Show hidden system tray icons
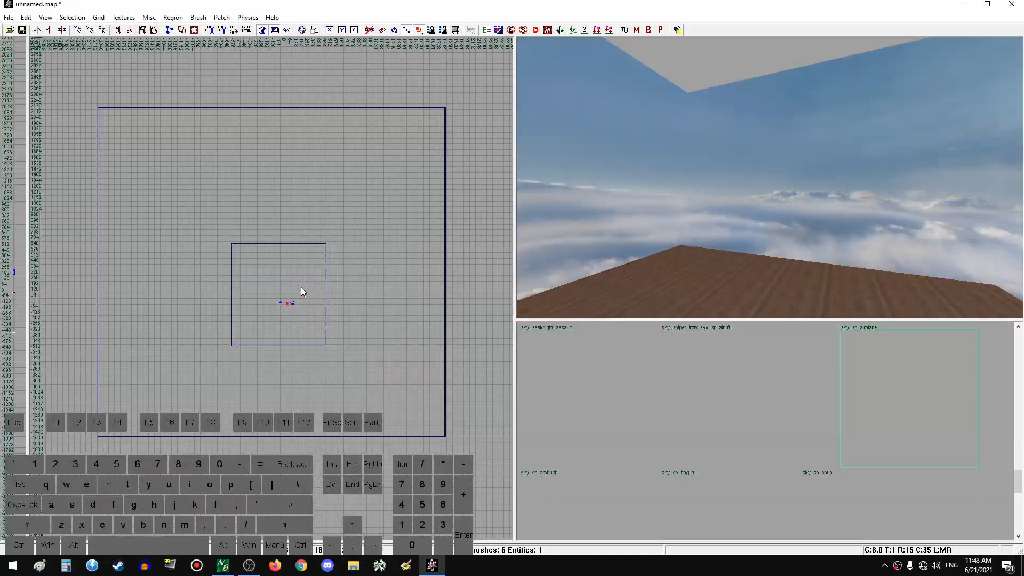Image resolution: width=1024 pixels, height=576 pixels. click(x=885, y=566)
